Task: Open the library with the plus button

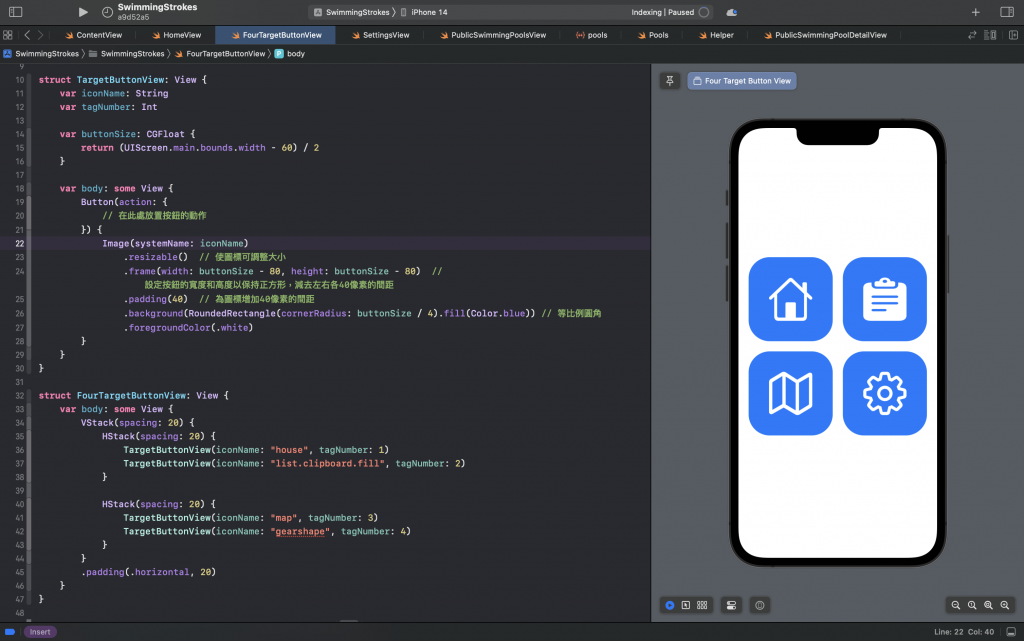Action: [x=975, y=12]
